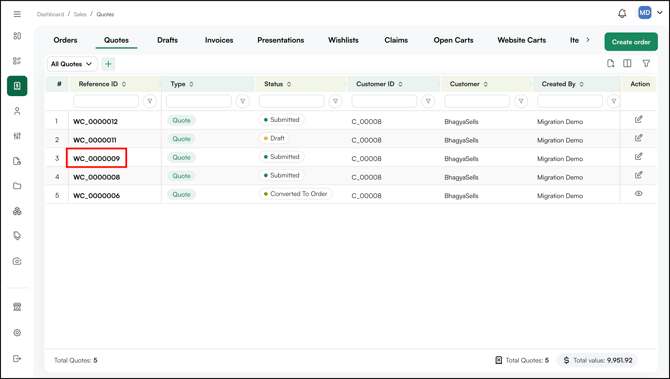The image size is (670, 379).
Task: Go to Dashboard breadcrumb
Action: click(50, 14)
